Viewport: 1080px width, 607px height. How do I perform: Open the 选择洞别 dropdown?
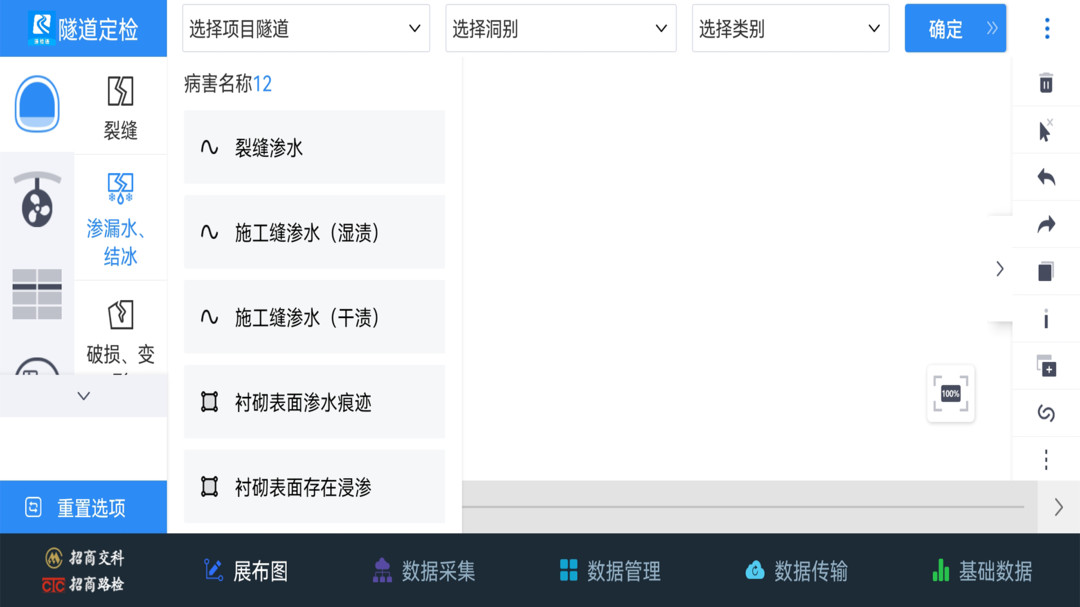(559, 29)
